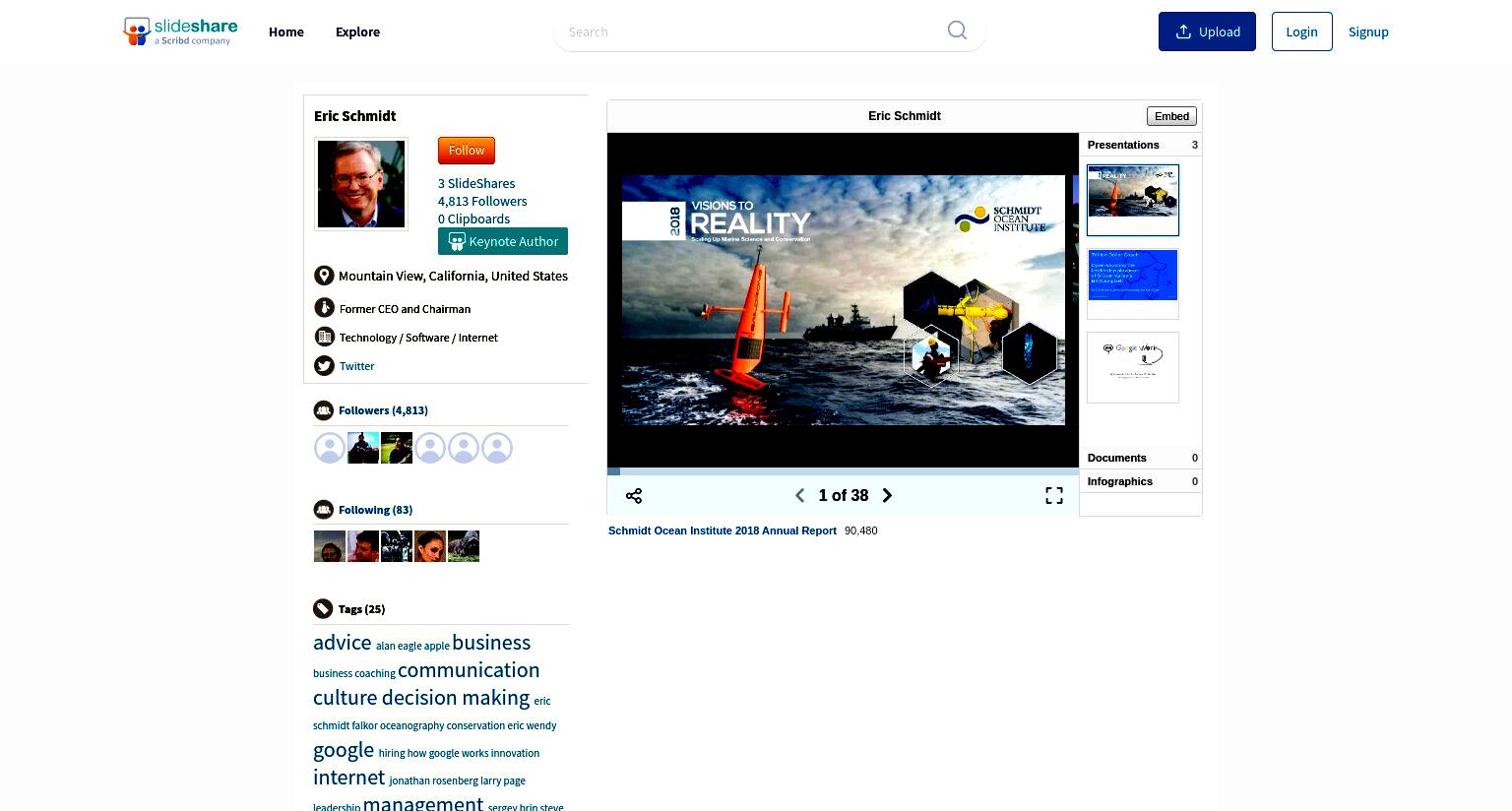Click the slide progress bar
The width and height of the screenshot is (1512, 811).
point(843,471)
